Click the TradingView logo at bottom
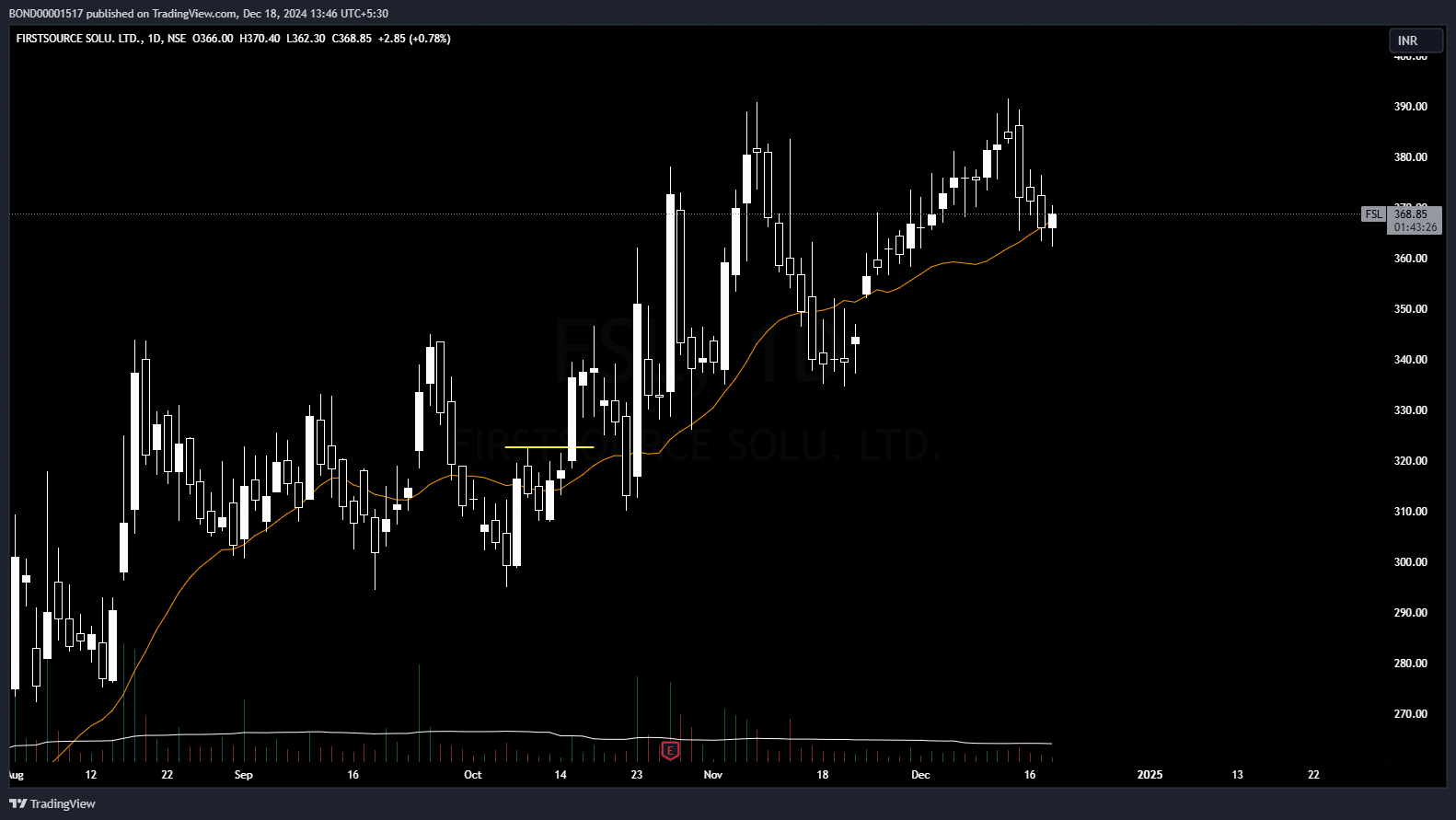This screenshot has width=1456, height=820. pyautogui.click(x=52, y=803)
